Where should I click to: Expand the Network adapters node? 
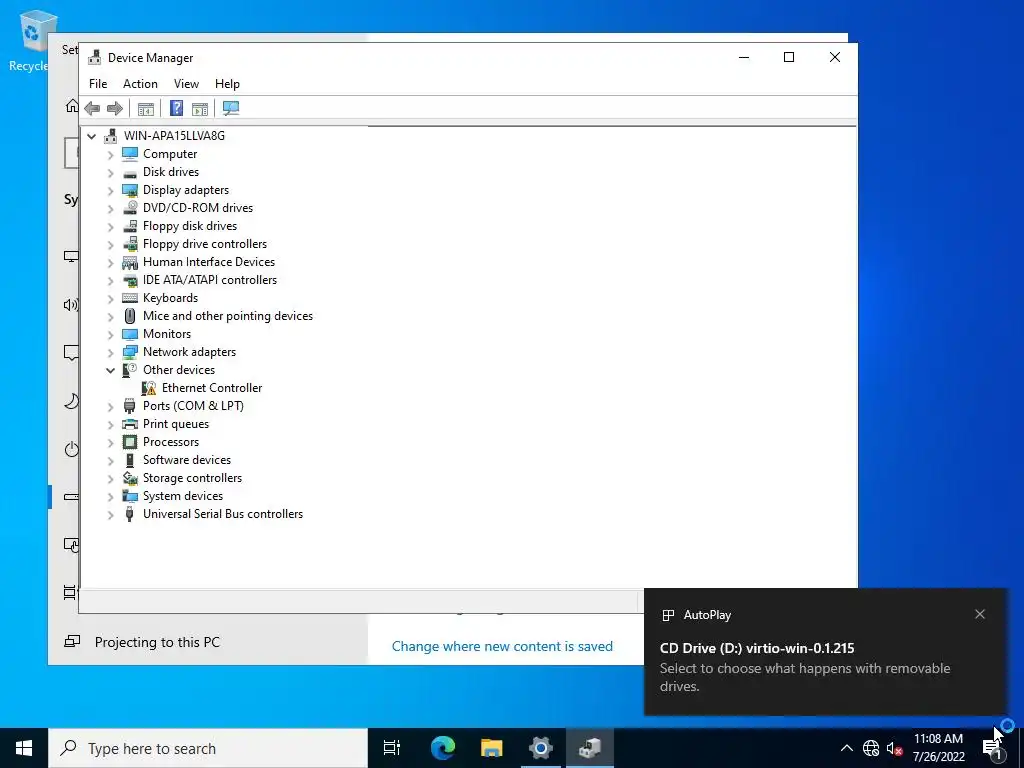click(x=110, y=353)
